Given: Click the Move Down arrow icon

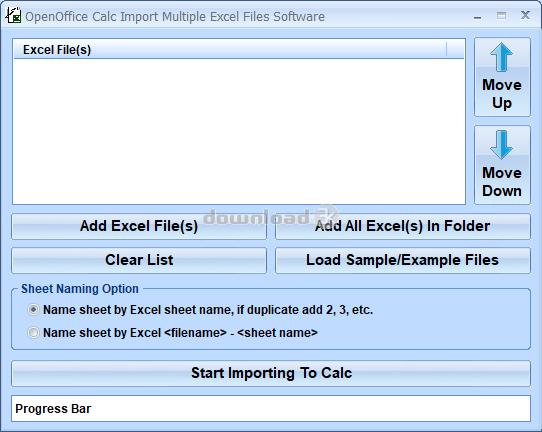Looking at the screenshot, I should coord(501,145).
